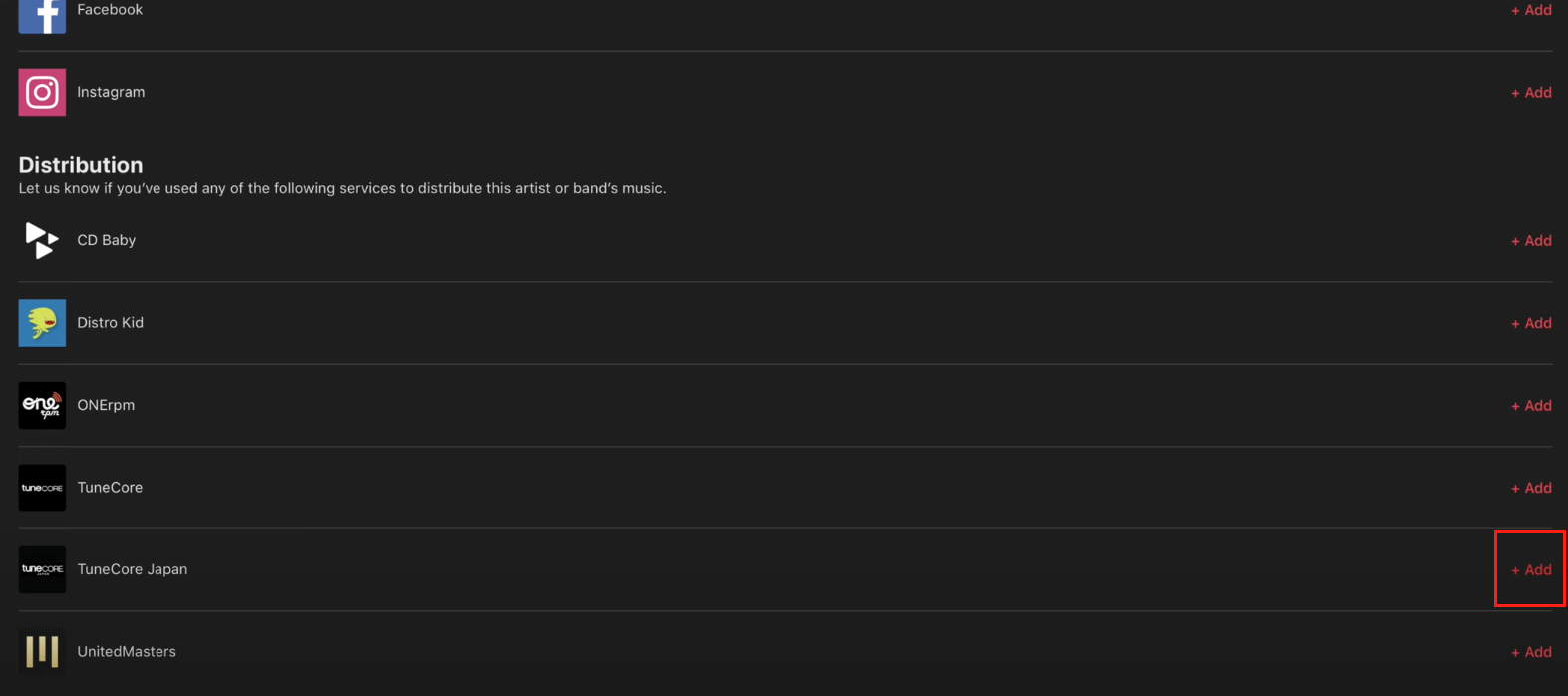The width and height of the screenshot is (1568, 696).
Task: Click the UnitedMasters logo icon
Action: (x=42, y=652)
